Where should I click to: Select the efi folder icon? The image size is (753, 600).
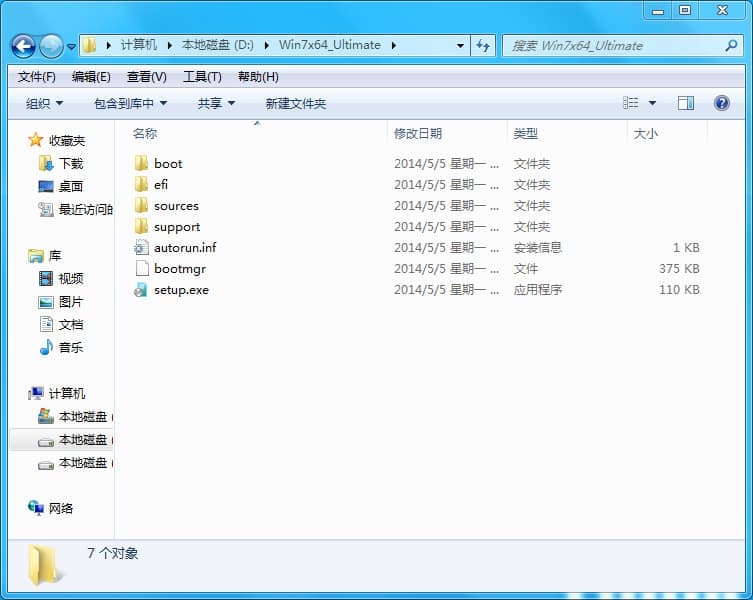[x=141, y=184]
